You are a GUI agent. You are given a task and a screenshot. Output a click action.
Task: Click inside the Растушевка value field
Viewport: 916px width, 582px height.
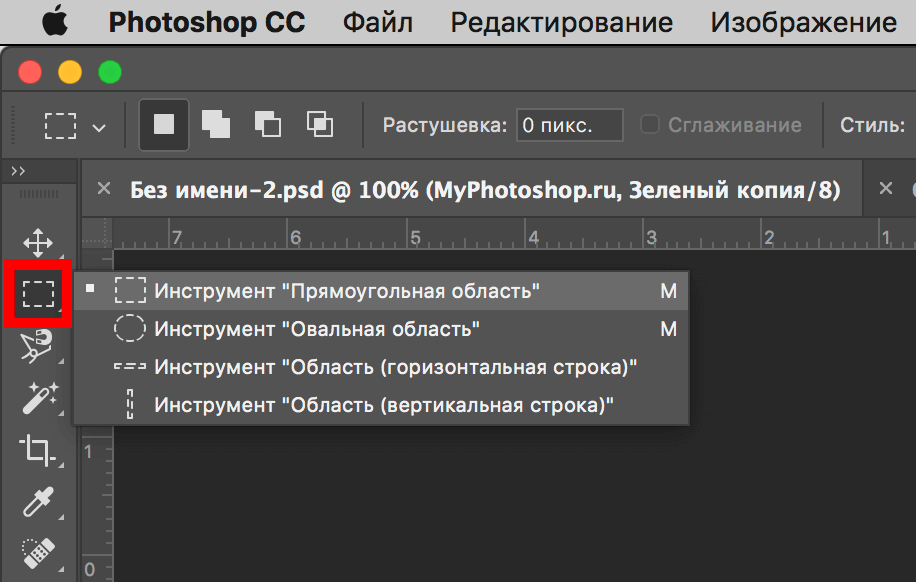pyautogui.click(x=570, y=124)
